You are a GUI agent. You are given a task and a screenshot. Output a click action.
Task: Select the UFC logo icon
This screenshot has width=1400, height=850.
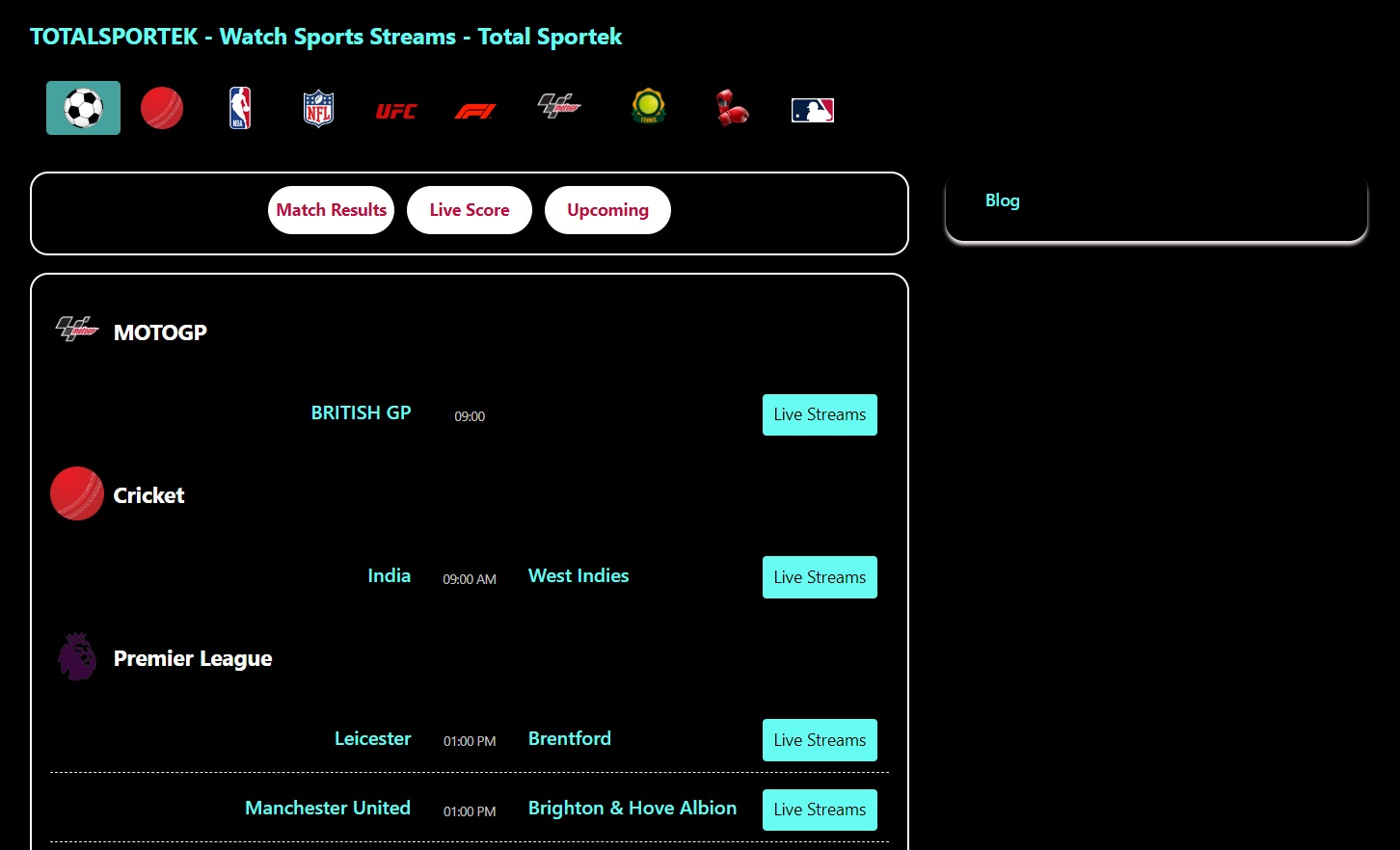coord(396,112)
